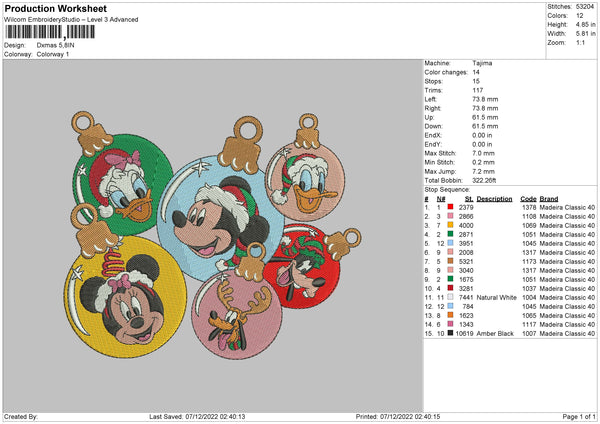600x424 pixels.
Task: Click the Max Stitch value '7.0 mm'
Action: click(x=483, y=153)
